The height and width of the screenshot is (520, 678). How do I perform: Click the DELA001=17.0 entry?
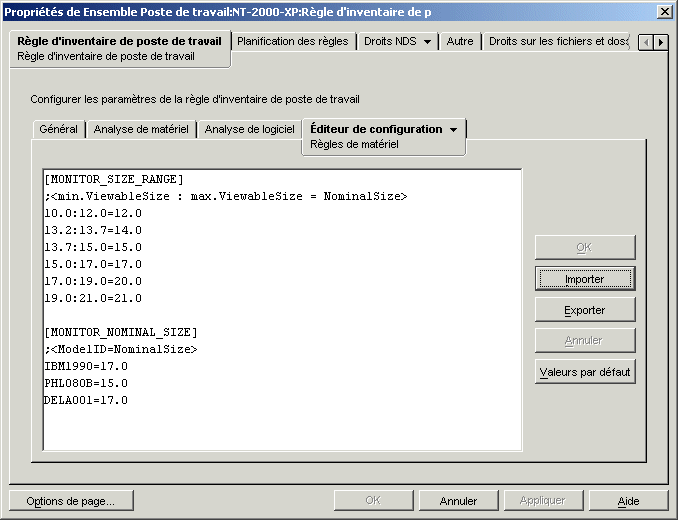coord(86,400)
